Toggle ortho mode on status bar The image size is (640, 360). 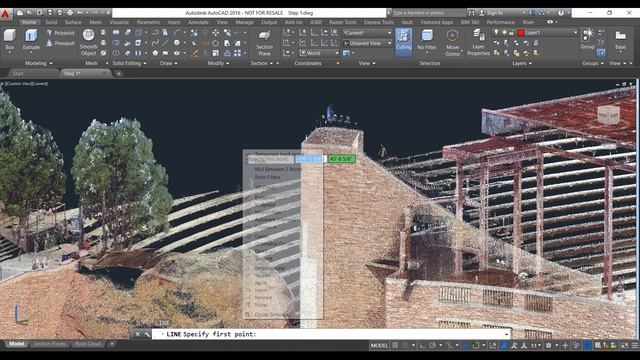point(422,346)
